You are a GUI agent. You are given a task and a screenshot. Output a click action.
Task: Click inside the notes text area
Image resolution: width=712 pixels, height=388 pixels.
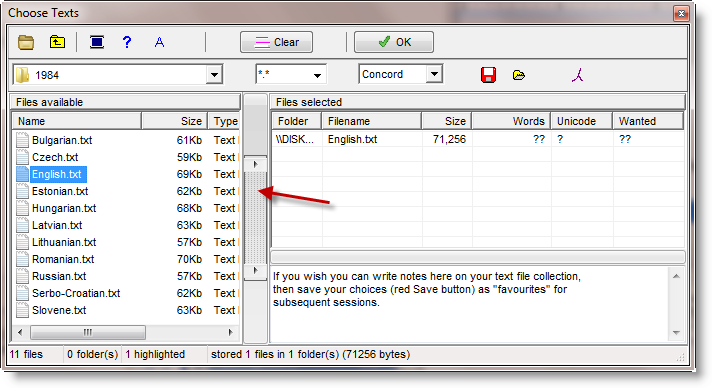(470, 304)
